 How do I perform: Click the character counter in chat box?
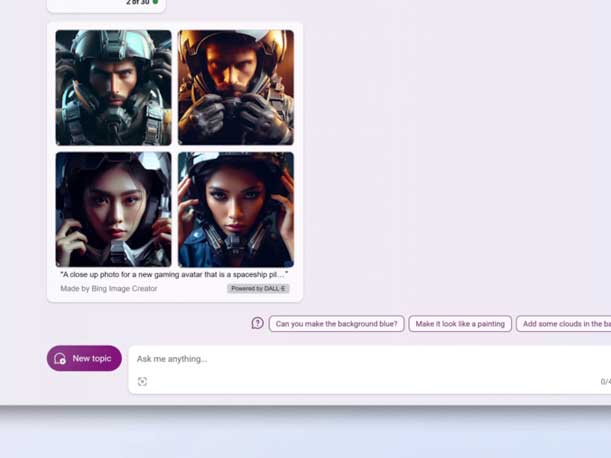[604, 382]
